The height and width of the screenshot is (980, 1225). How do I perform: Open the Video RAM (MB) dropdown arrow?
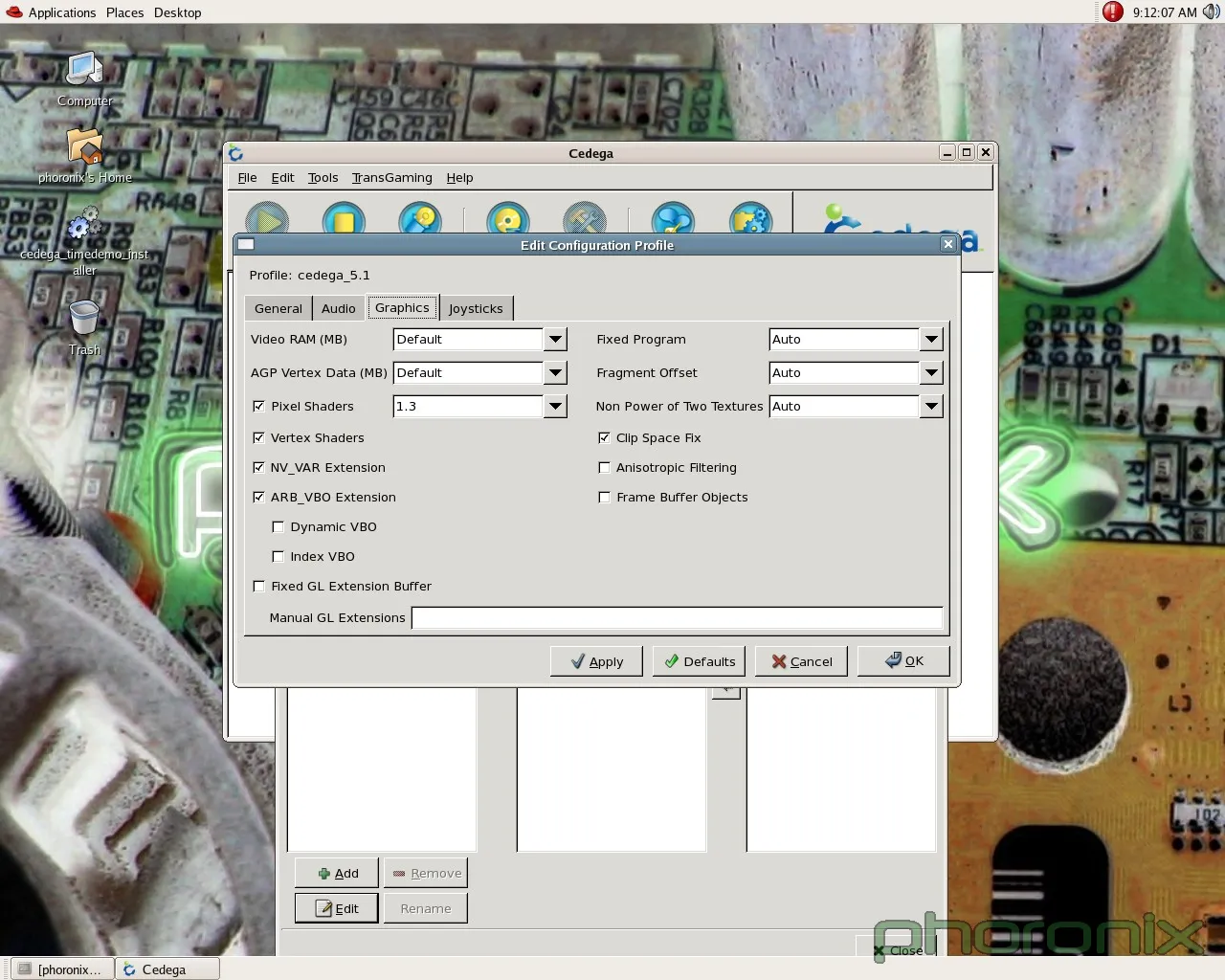pos(555,339)
